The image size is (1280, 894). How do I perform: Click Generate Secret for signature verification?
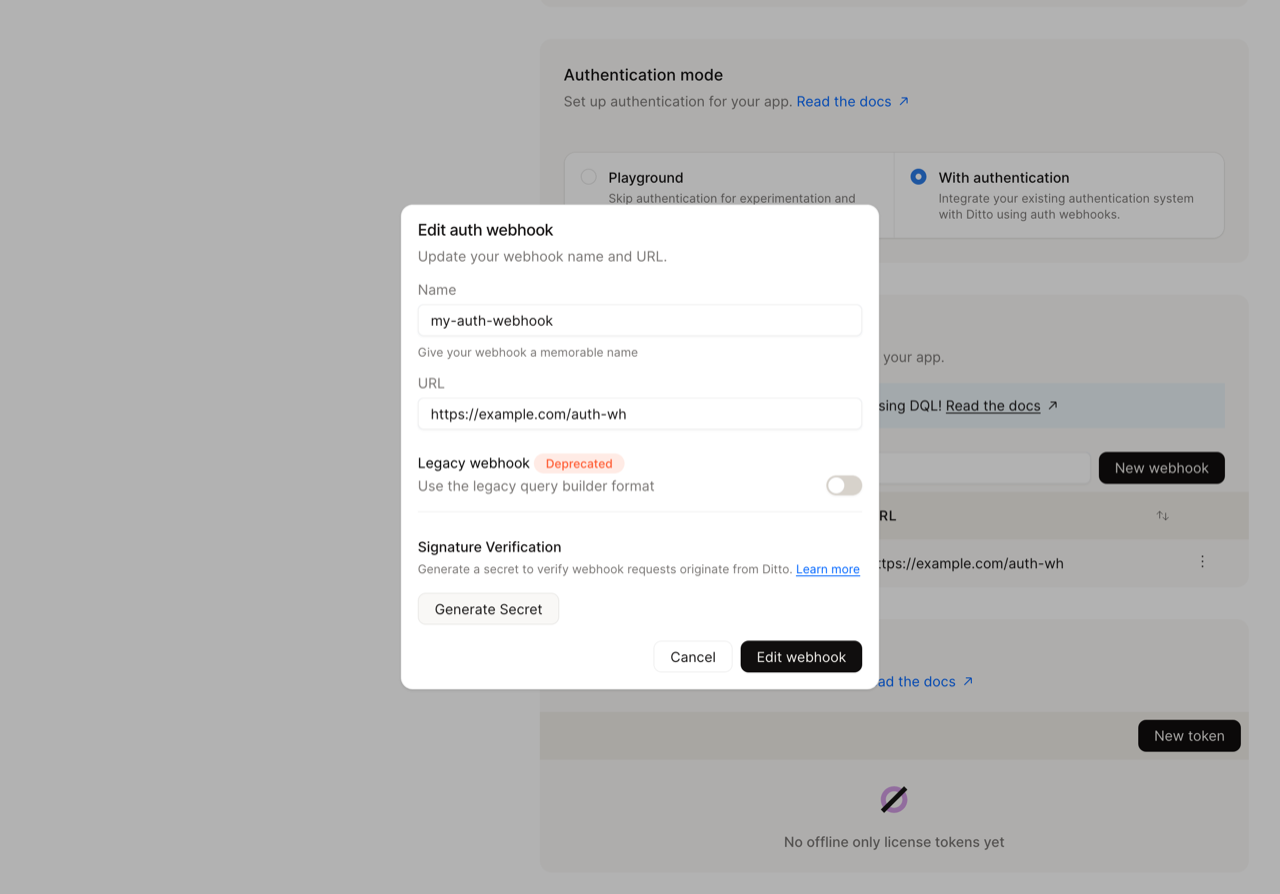pyautogui.click(x=488, y=608)
